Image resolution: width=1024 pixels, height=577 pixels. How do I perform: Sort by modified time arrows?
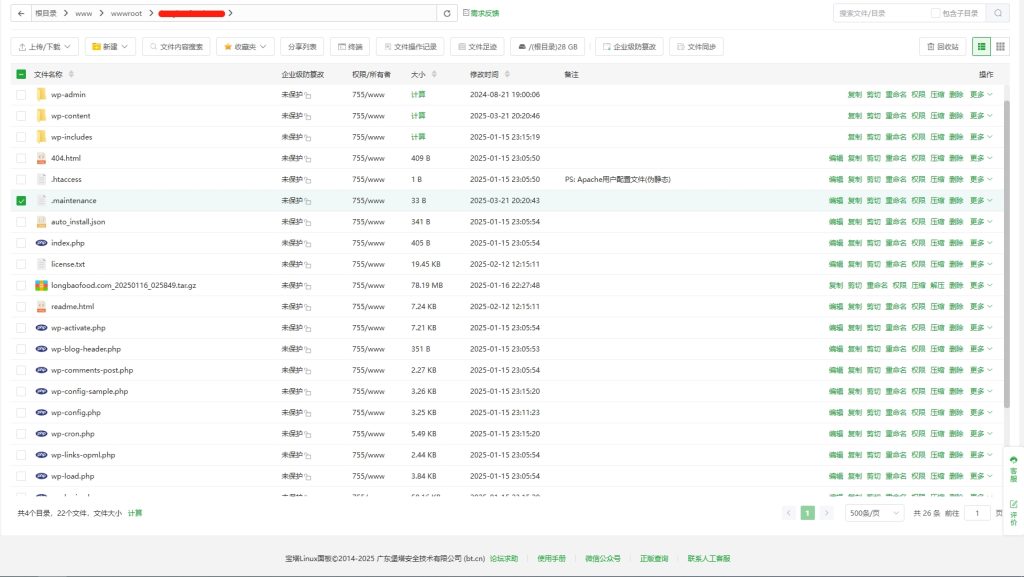point(507,74)
